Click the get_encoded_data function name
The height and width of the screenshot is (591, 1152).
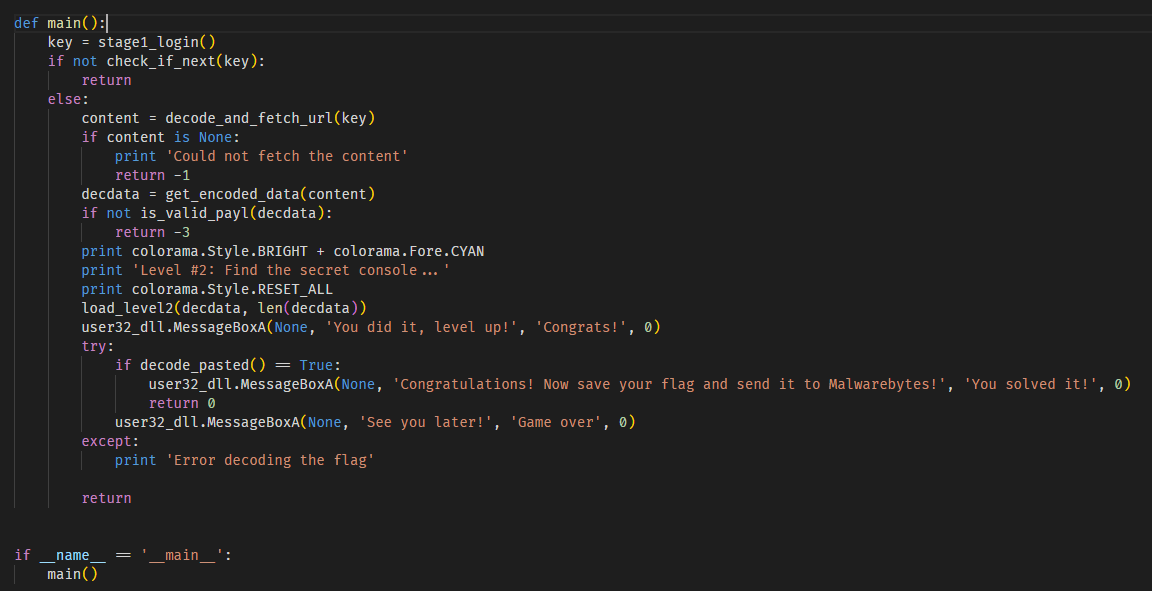coord(232,194)
